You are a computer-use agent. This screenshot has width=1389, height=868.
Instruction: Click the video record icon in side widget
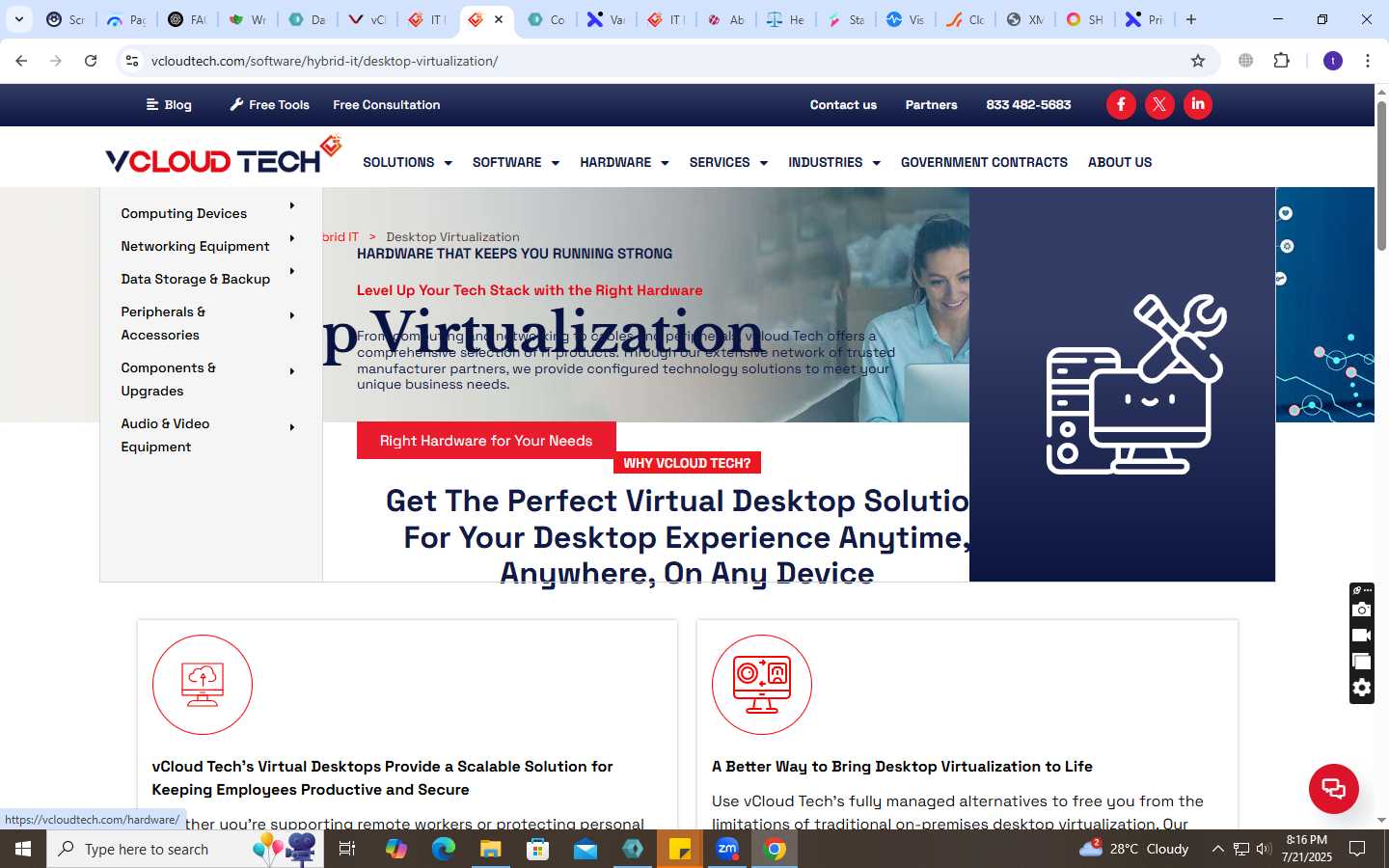point(1362,636)
